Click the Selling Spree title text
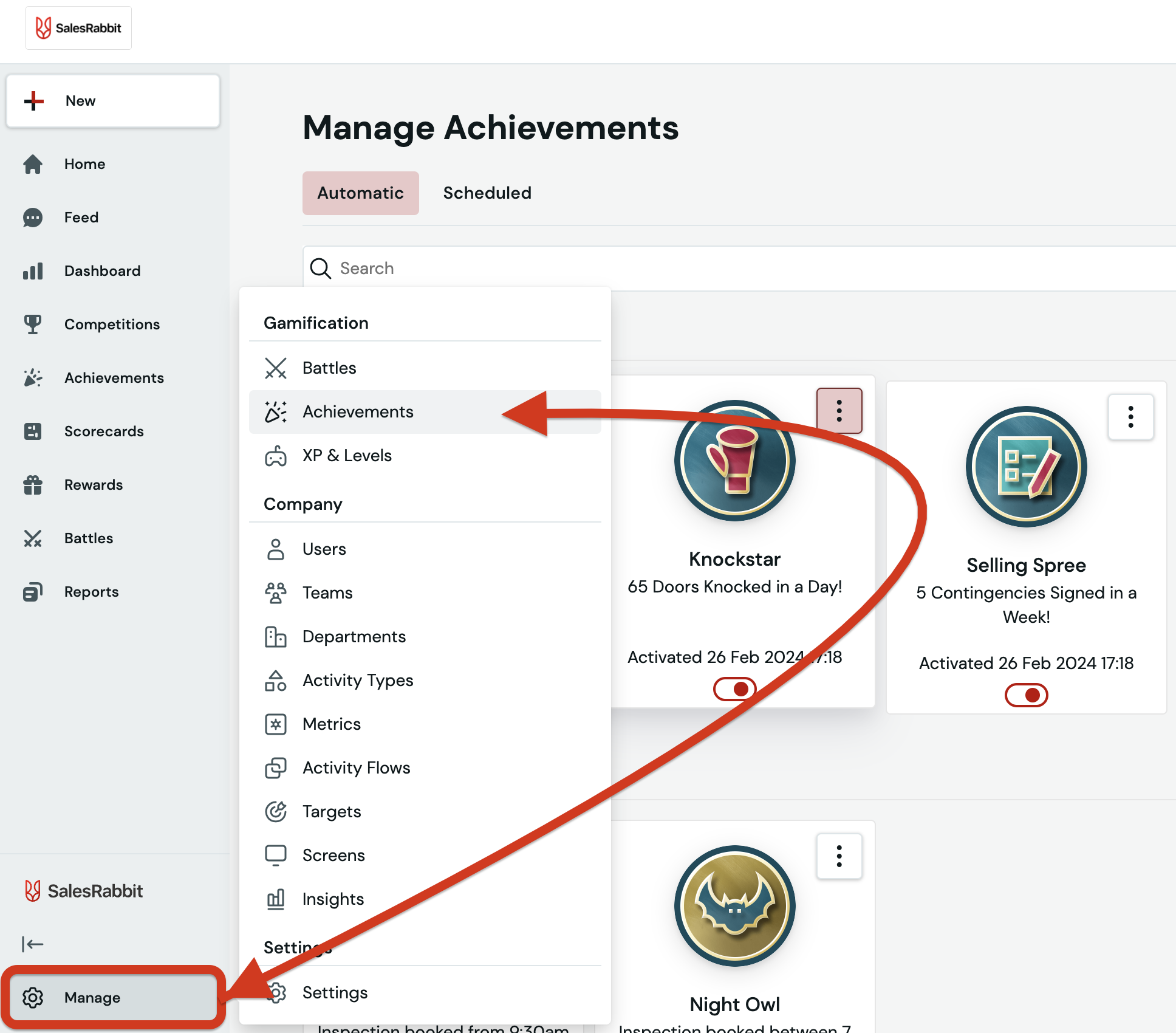1176x1033 pixels. [1027, 565]
